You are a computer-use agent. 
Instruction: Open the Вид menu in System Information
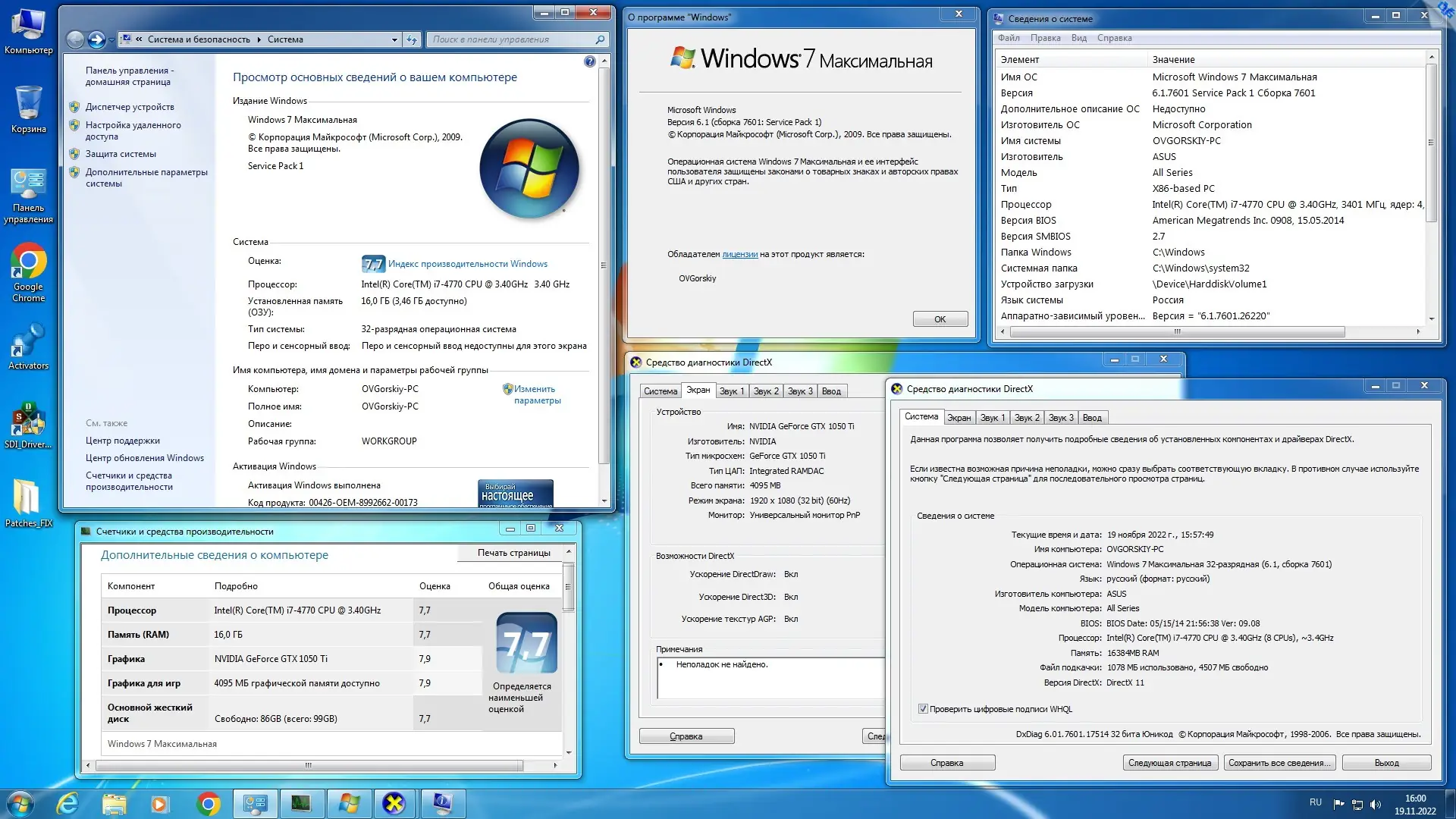click(1078, 38)
